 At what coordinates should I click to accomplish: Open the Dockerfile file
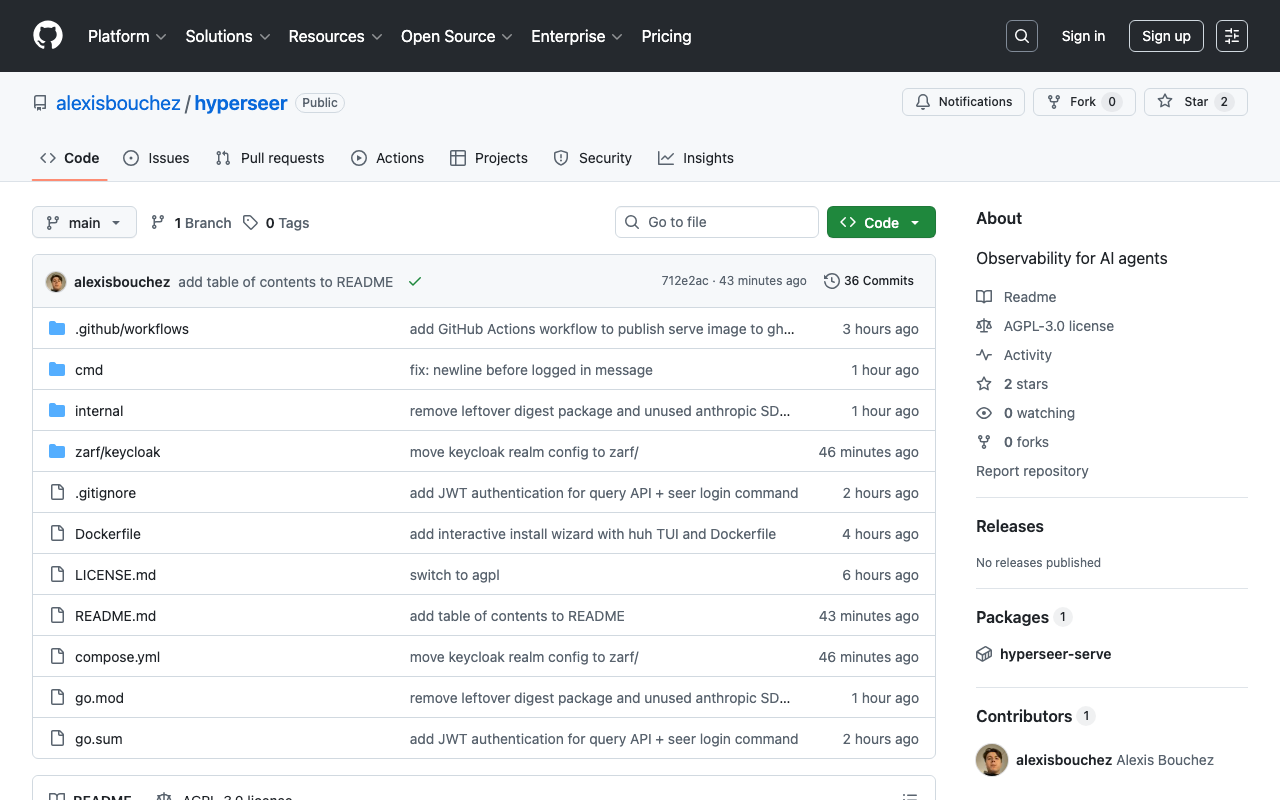pos(107,534)
